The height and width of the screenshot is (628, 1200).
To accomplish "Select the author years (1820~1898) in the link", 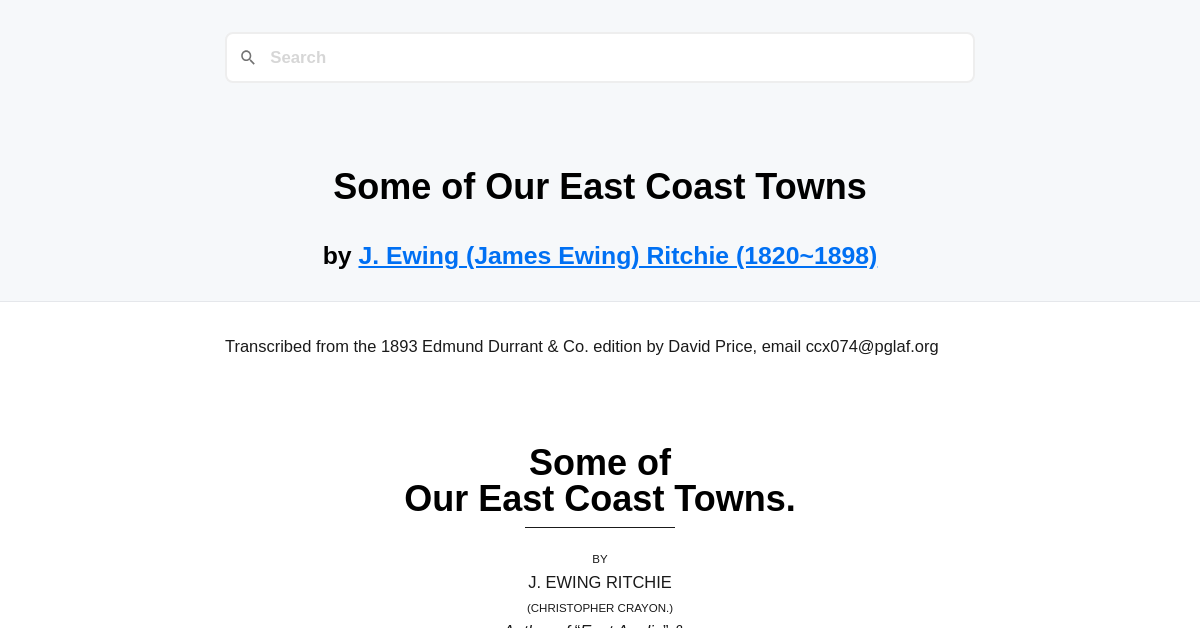I will (807, 255).
